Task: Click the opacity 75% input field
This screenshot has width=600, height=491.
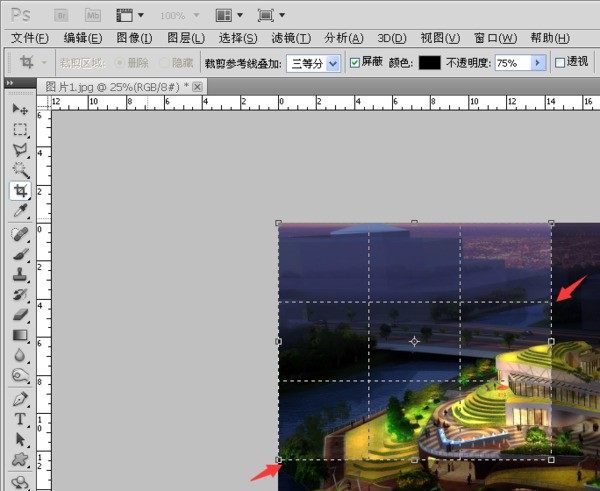Action: pyautogui.click(x=511, y=63)
